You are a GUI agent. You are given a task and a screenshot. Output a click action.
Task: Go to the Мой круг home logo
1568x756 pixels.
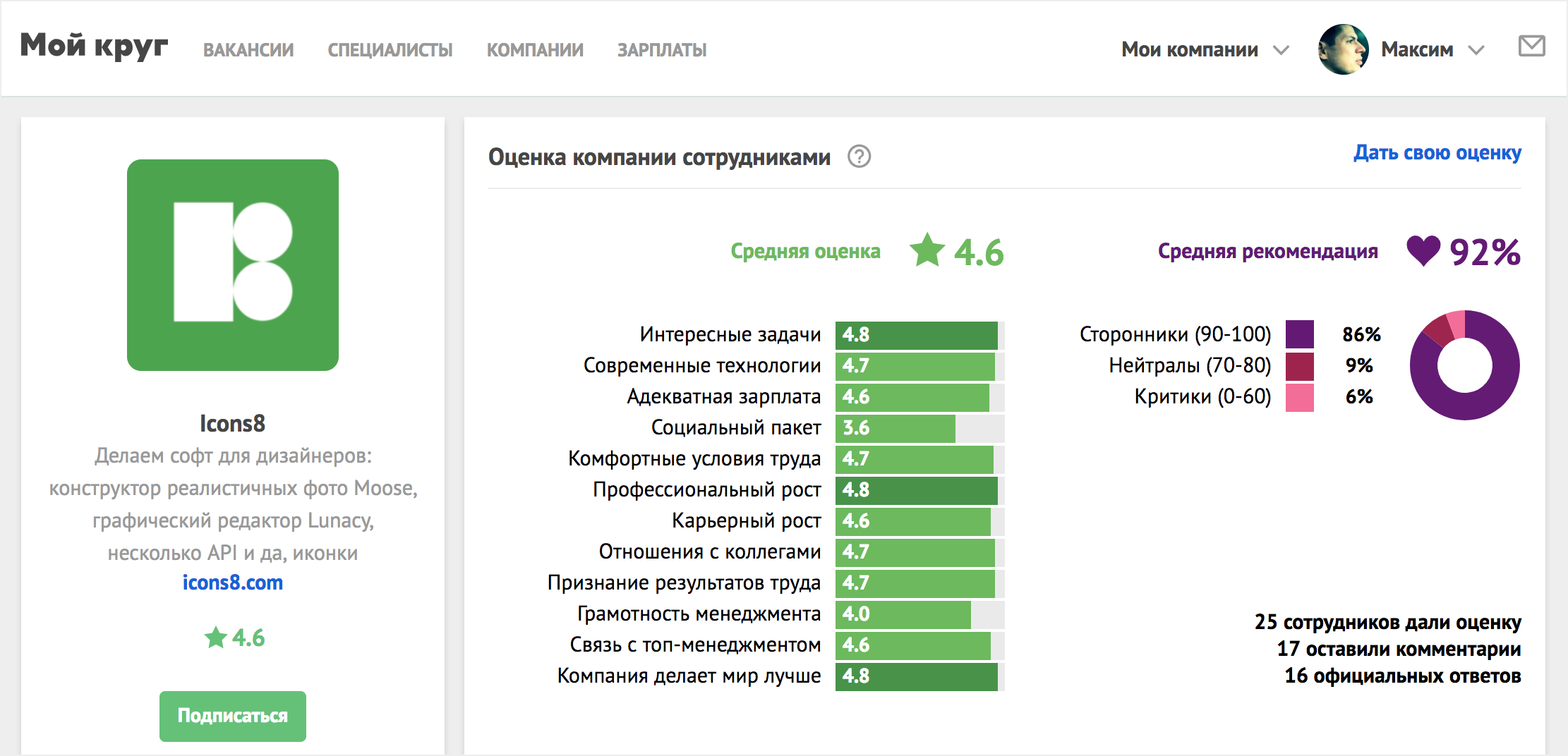pos(94,46)
